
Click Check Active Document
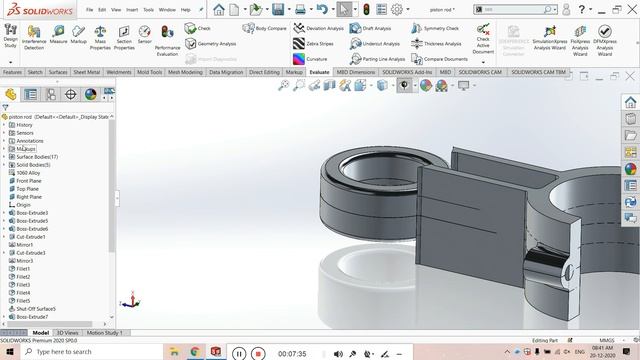point(483,39)
